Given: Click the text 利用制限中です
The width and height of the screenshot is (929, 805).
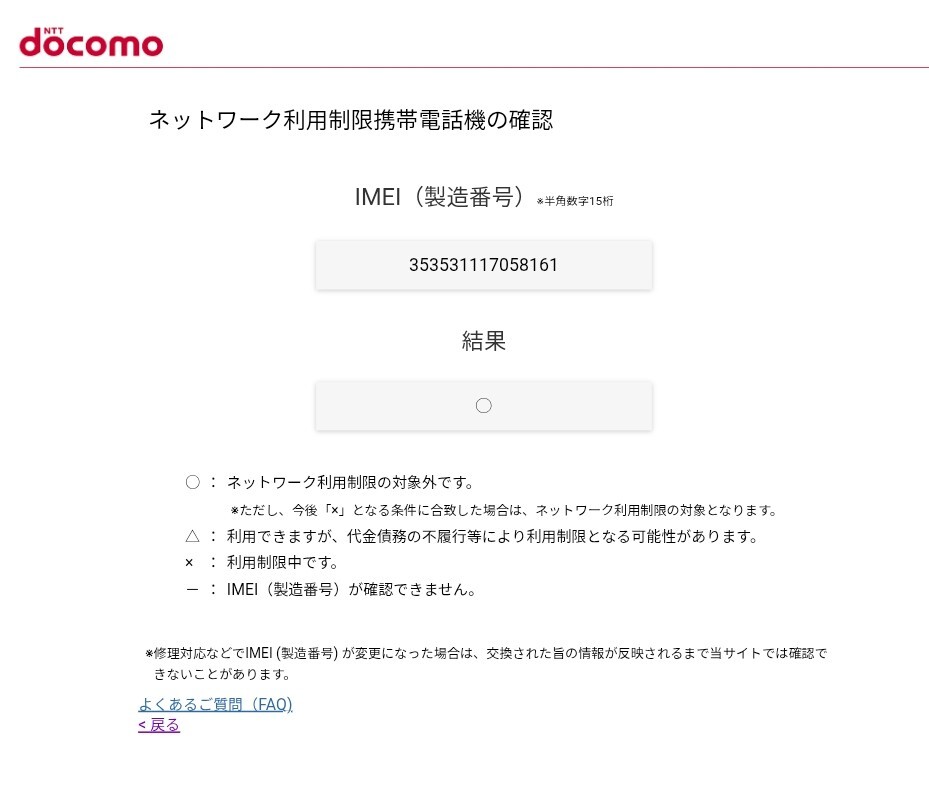Looking at the screenshot, I should pyautogui.click(x=282, y=563).
